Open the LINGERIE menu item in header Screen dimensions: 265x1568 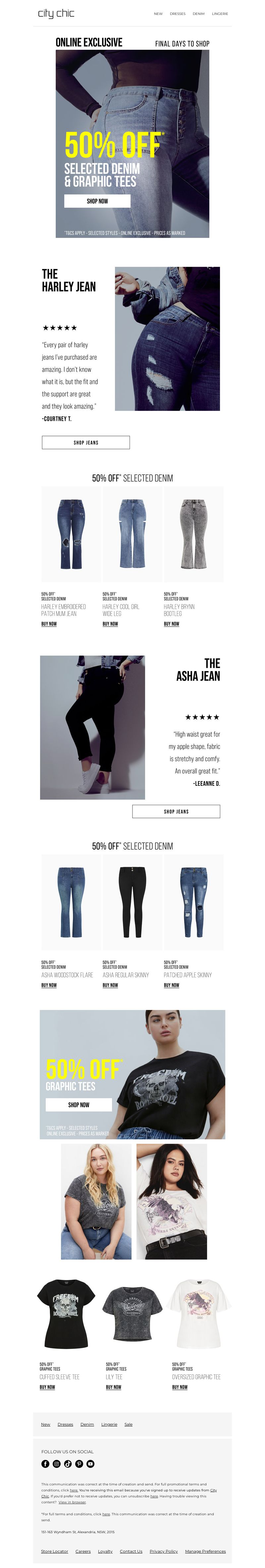tap(220, 13)
